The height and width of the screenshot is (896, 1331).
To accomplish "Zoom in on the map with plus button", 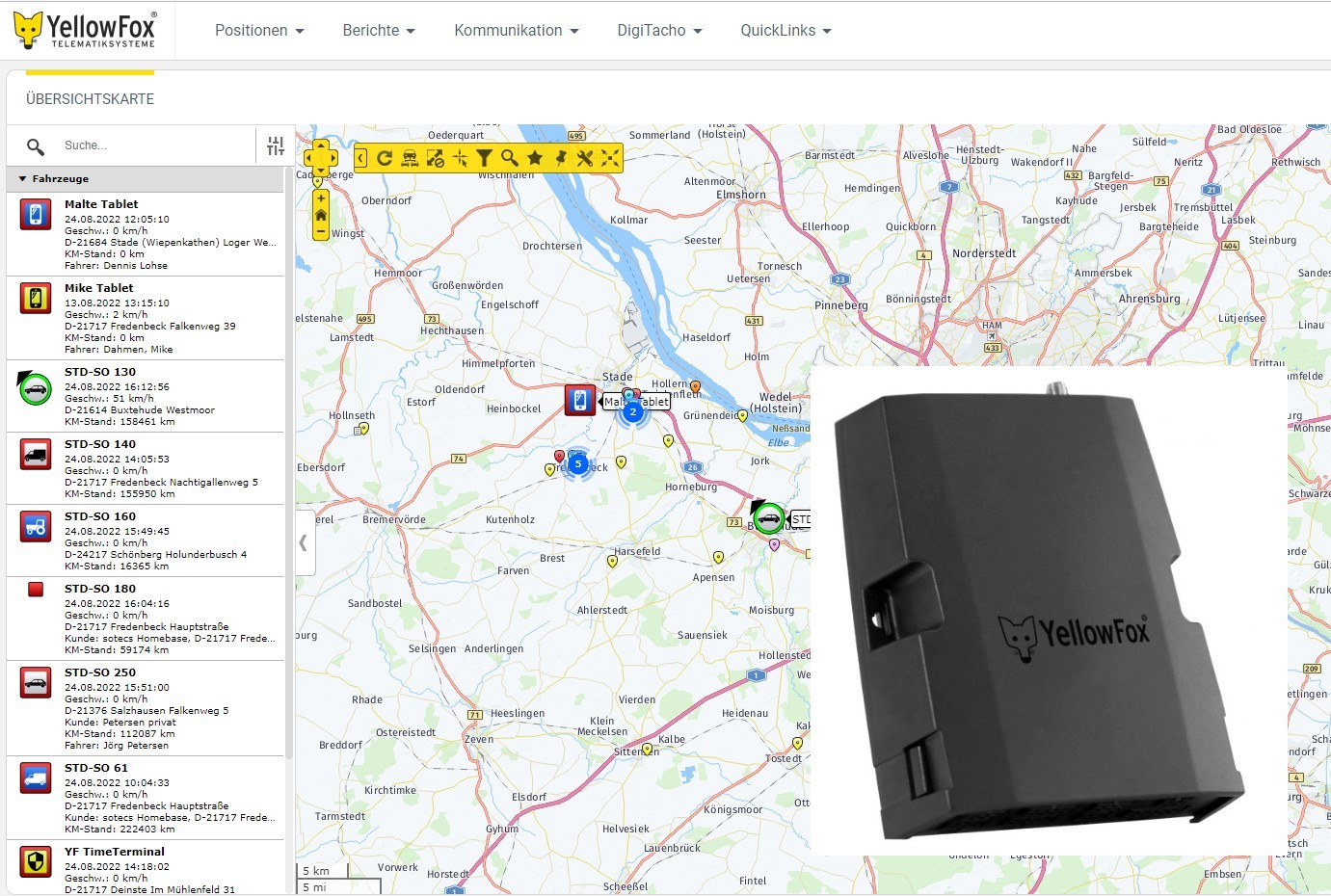I will tap(321, 198).
